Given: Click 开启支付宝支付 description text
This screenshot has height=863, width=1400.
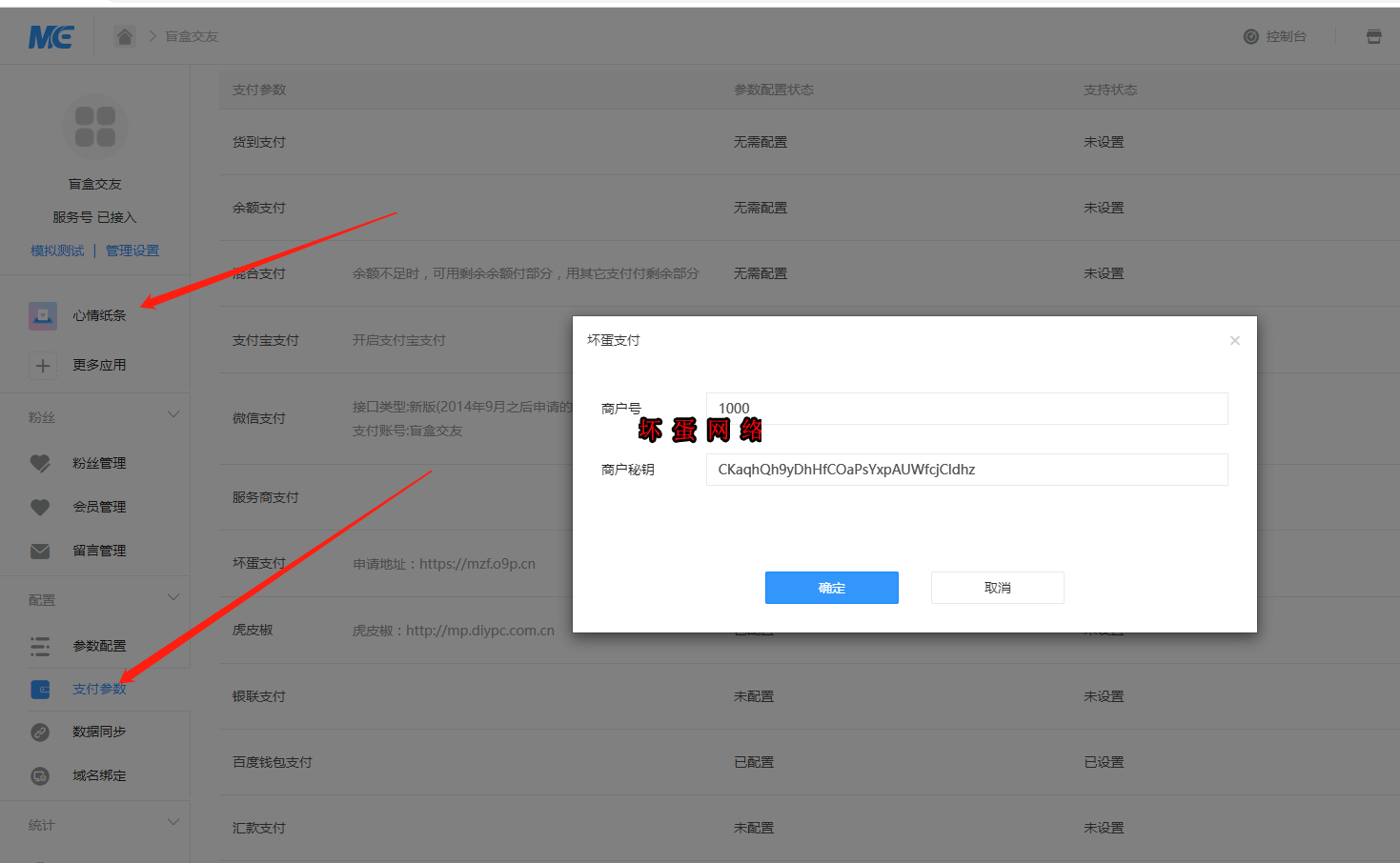Looking at the screenshot, I should point(399,340).
